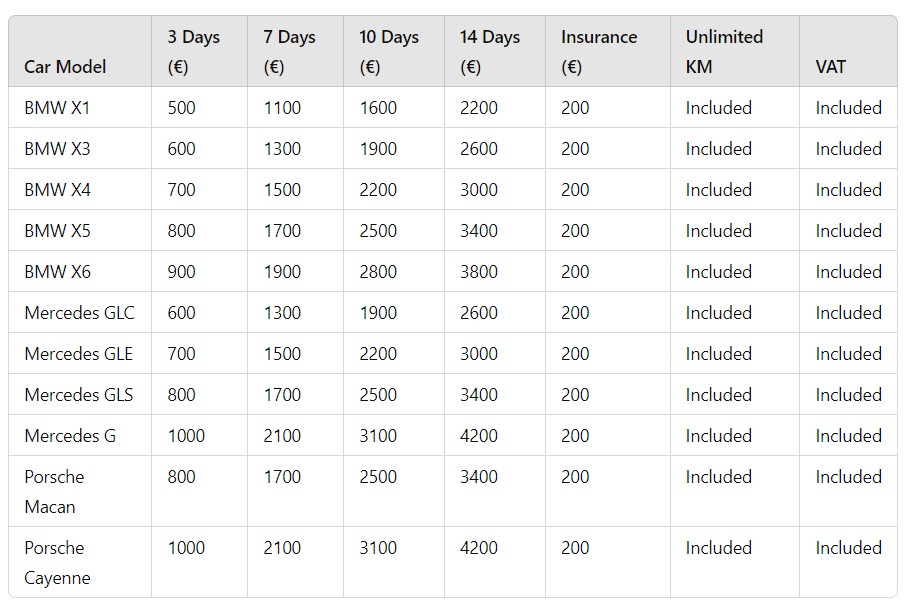Viewport: 915px width, 612px height.
Task: Click the Unlimited KM column header
Action: [x=724, y=51]
